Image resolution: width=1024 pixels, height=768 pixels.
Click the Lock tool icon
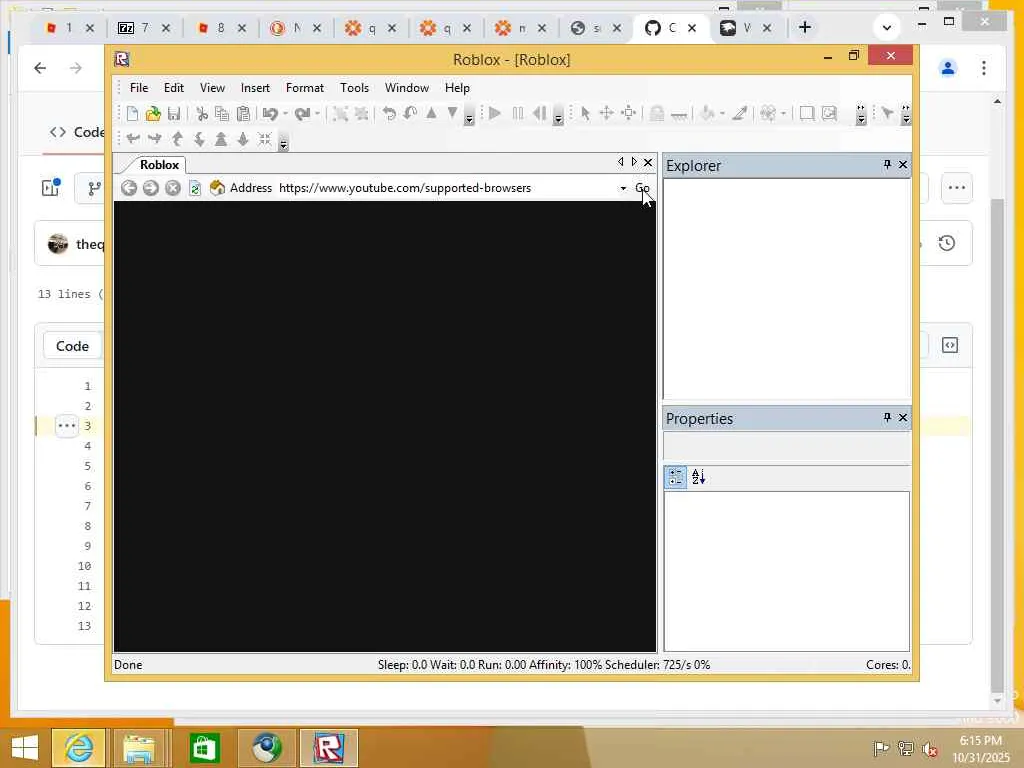coord(657,114)
